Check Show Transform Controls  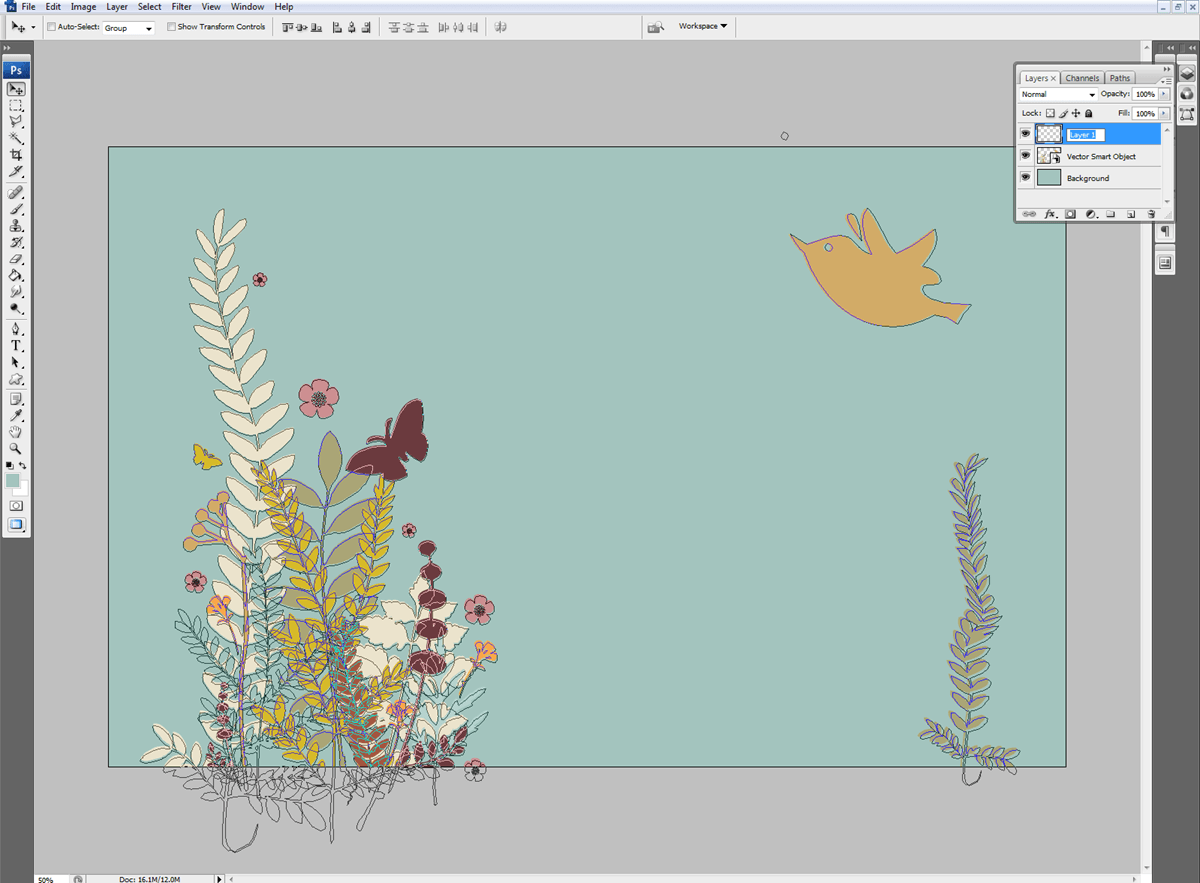(171, 27)
